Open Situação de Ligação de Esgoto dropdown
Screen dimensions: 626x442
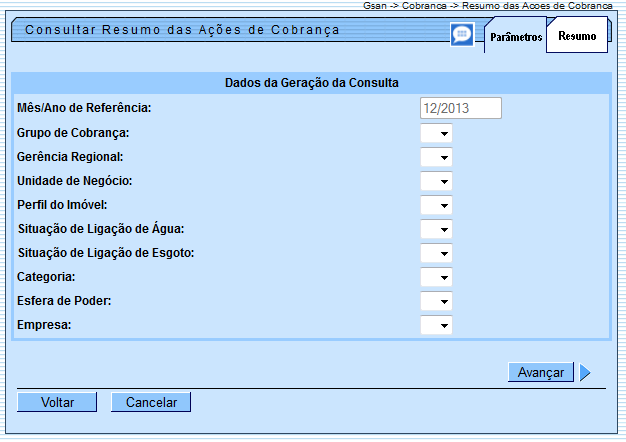[x=437, y=253]
